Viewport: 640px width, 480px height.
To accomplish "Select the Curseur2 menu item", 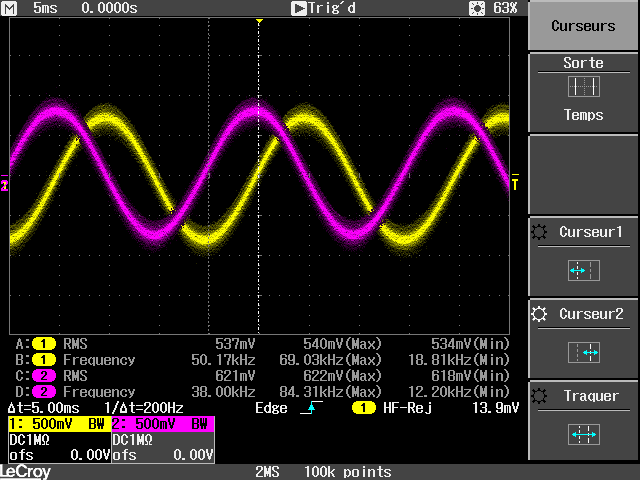I will [x=583, y=337].
